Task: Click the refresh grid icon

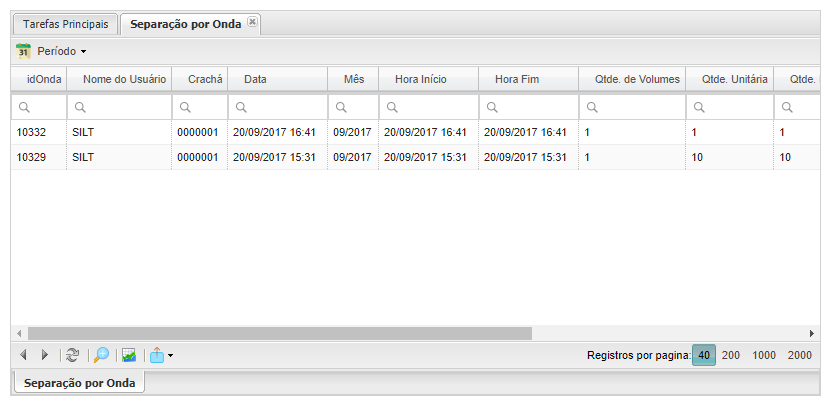Action: tap(72, 355)
